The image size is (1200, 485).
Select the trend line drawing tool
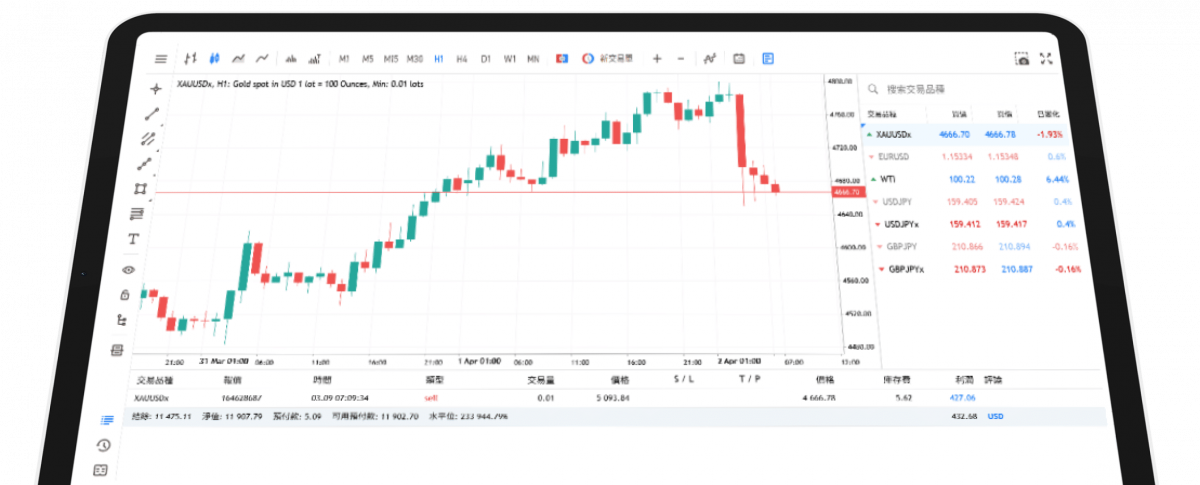pos(151,114)
